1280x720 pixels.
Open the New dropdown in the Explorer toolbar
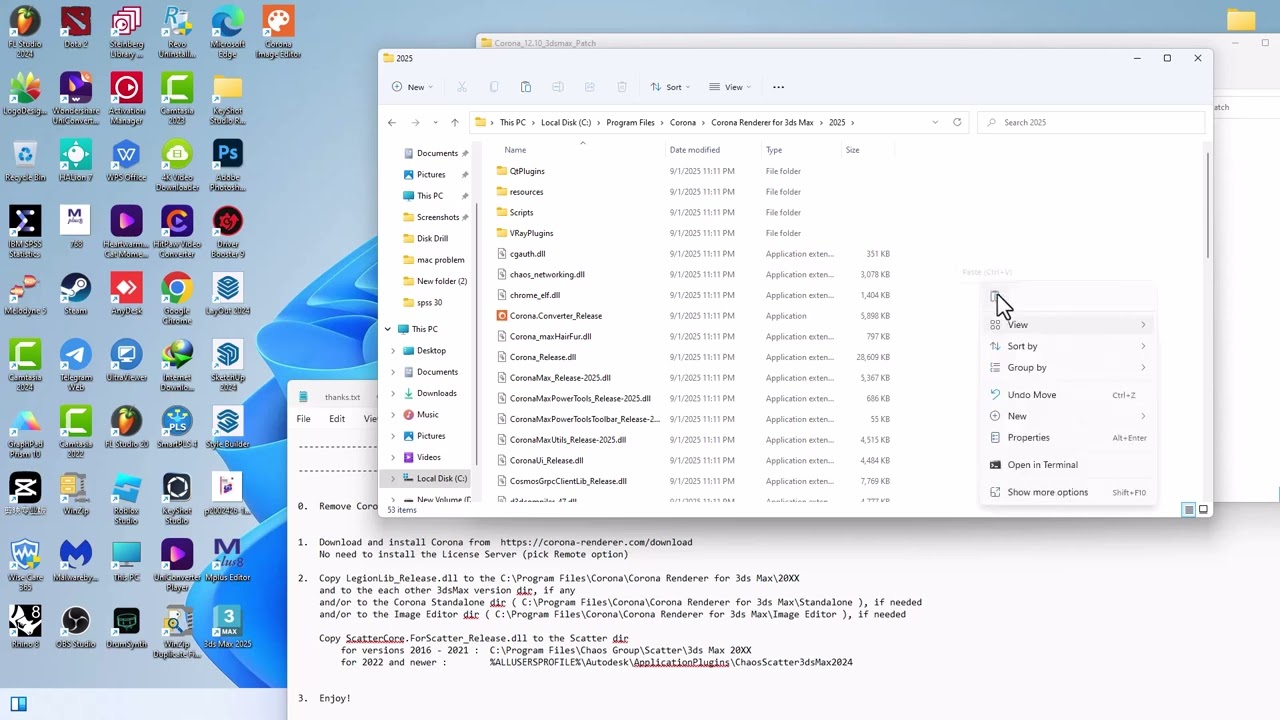(x=412, y=87)
